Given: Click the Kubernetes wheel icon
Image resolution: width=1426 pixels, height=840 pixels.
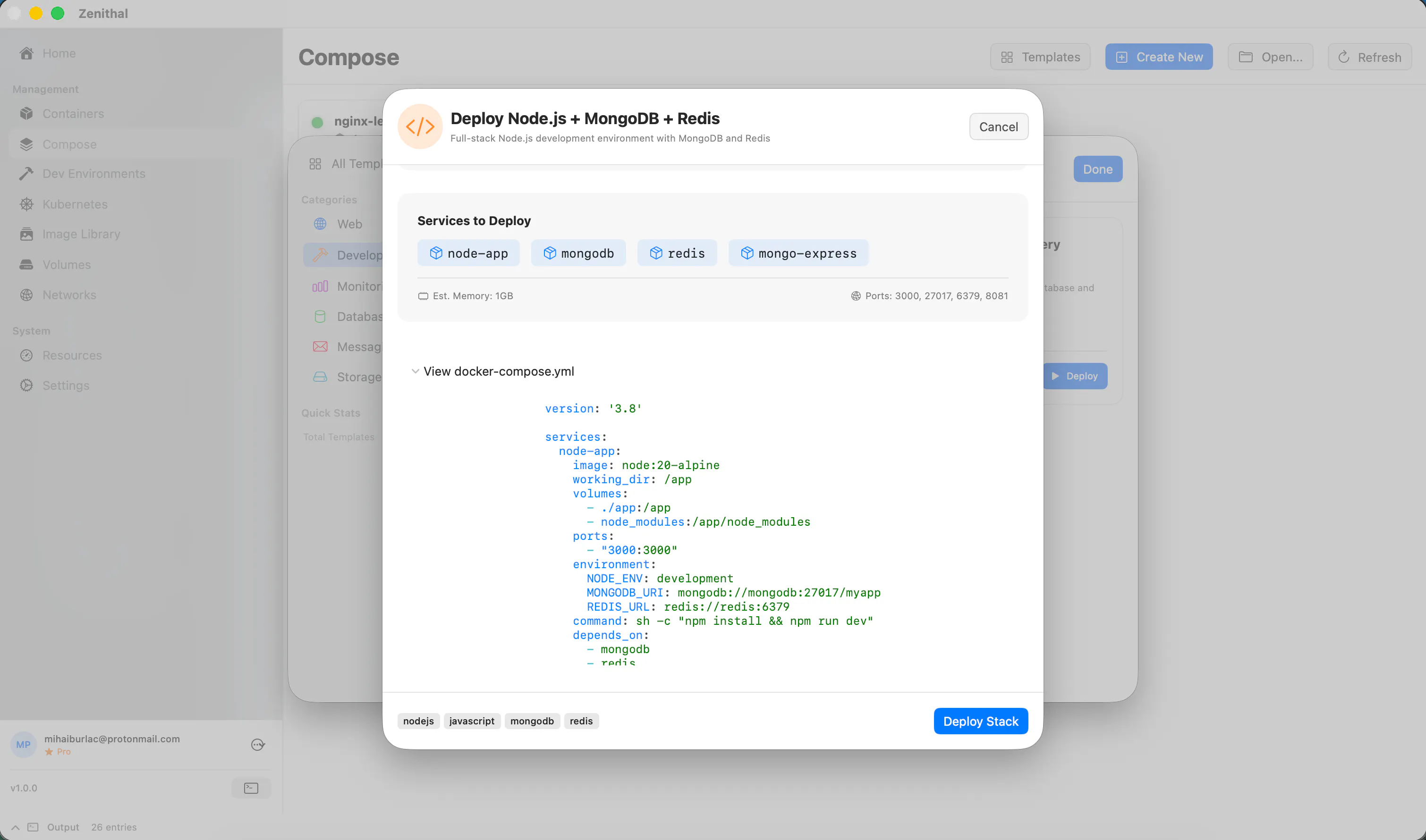Looking at the screenshot, I should pyautogui.click(x=26, y=204).
